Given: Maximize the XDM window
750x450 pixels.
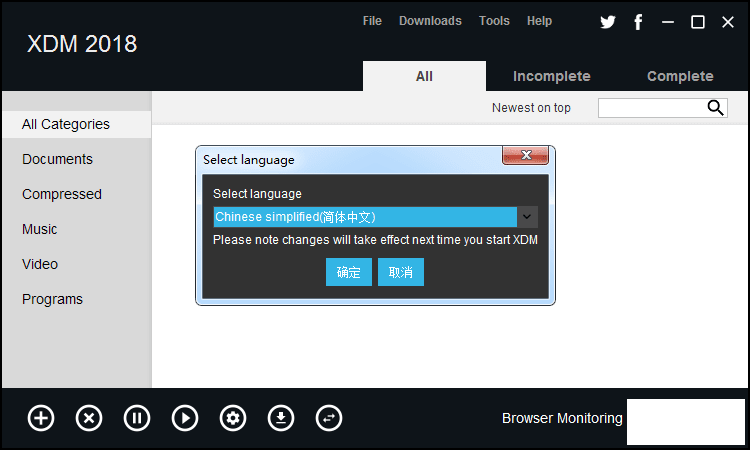Looking at the screenshot, I should (698, 22).
